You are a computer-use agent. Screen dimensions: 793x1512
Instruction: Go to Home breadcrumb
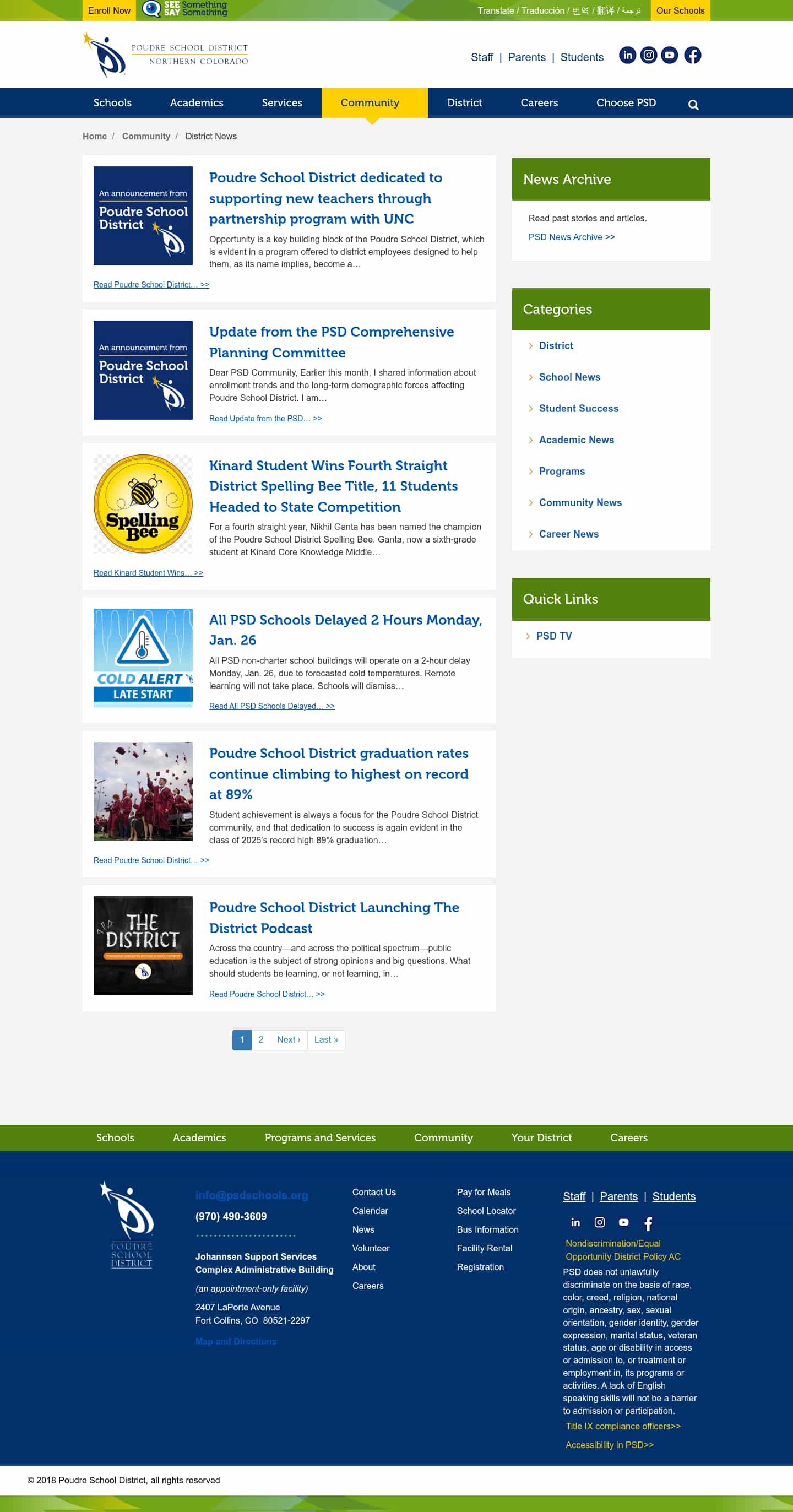point(95,136)
